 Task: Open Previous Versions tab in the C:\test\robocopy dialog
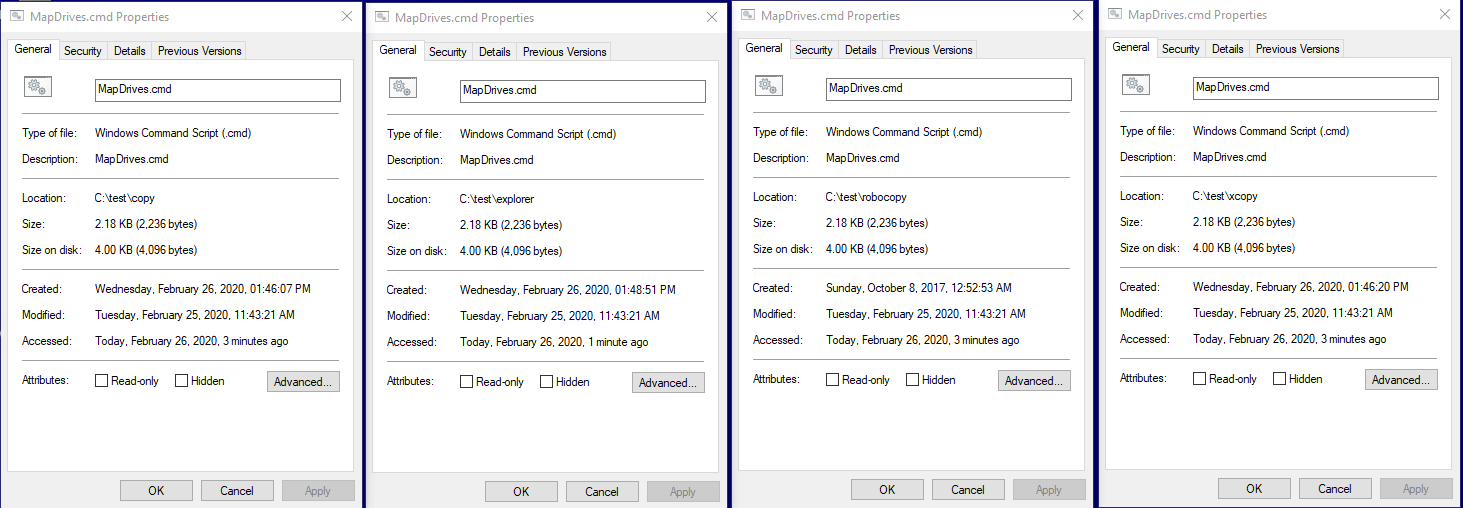pyautogui.click(x=930, y=50)
